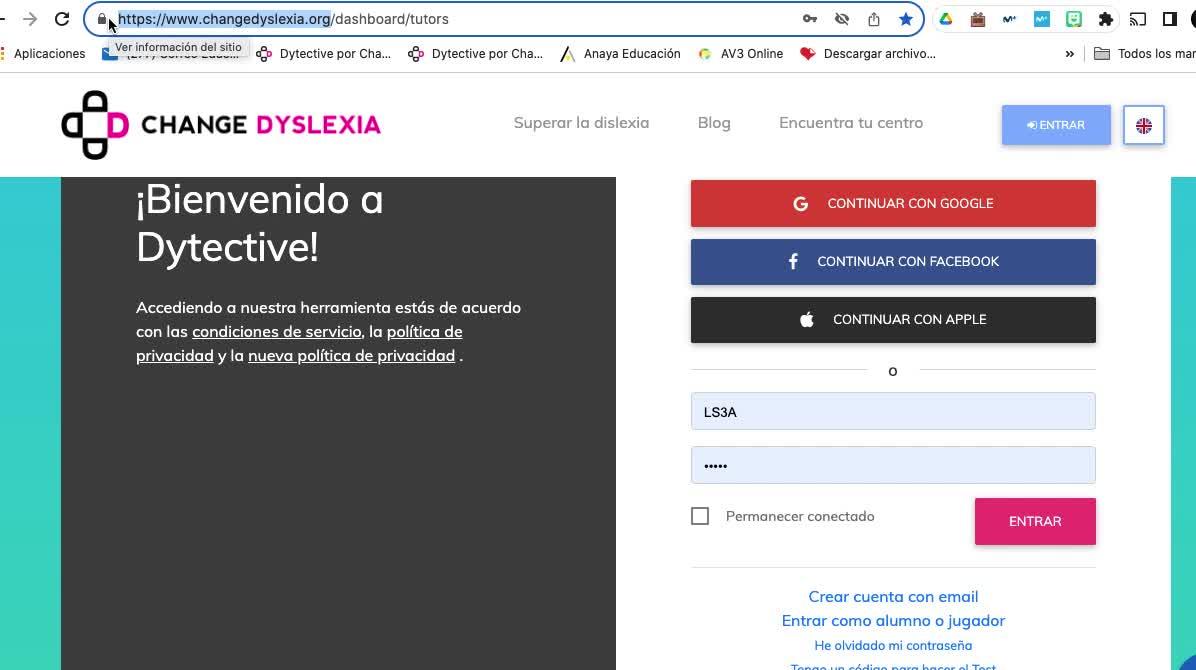Screen dimensions: 1196x670
Task: Open Superar la dislexia menu item
Action: coord(581,123)
